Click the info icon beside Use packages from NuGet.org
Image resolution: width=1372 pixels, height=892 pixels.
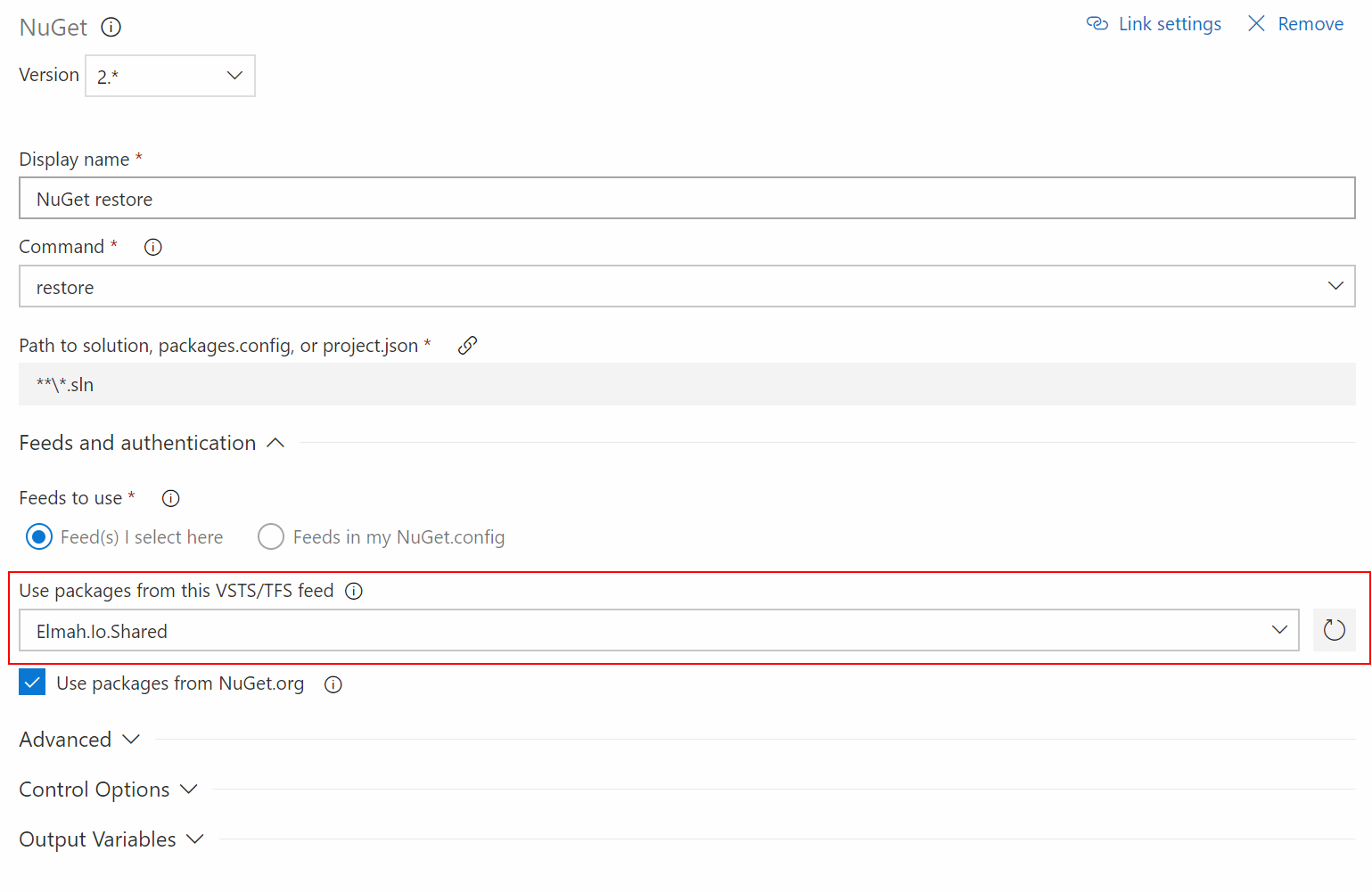333,683
